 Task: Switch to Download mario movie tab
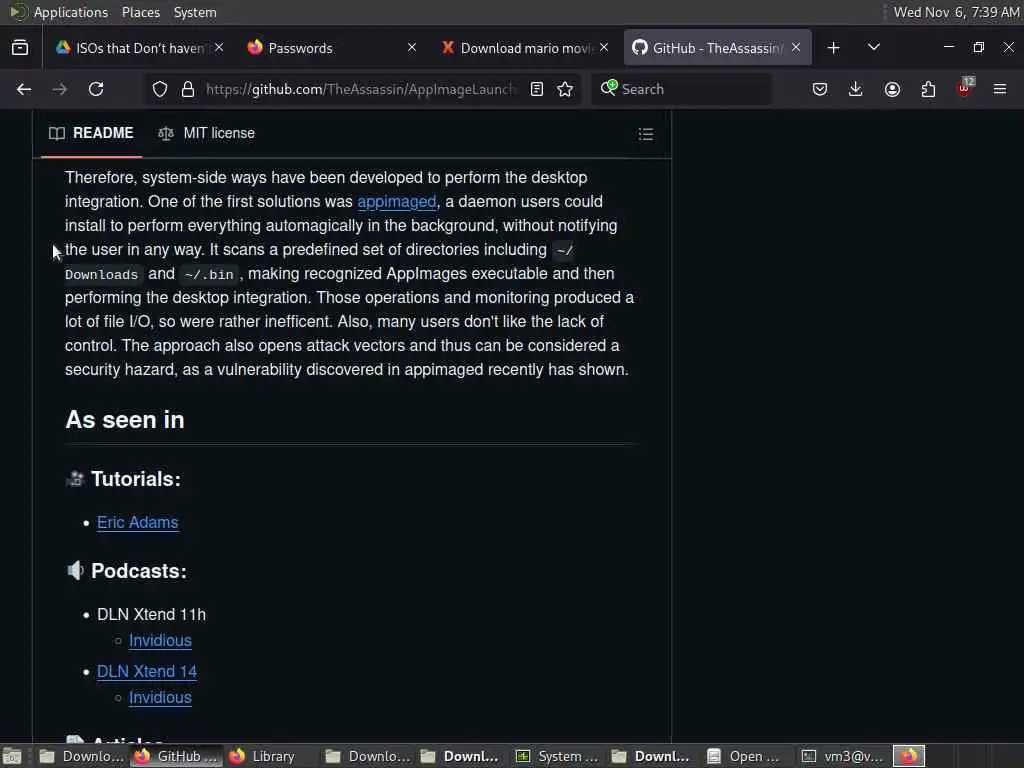524,48
